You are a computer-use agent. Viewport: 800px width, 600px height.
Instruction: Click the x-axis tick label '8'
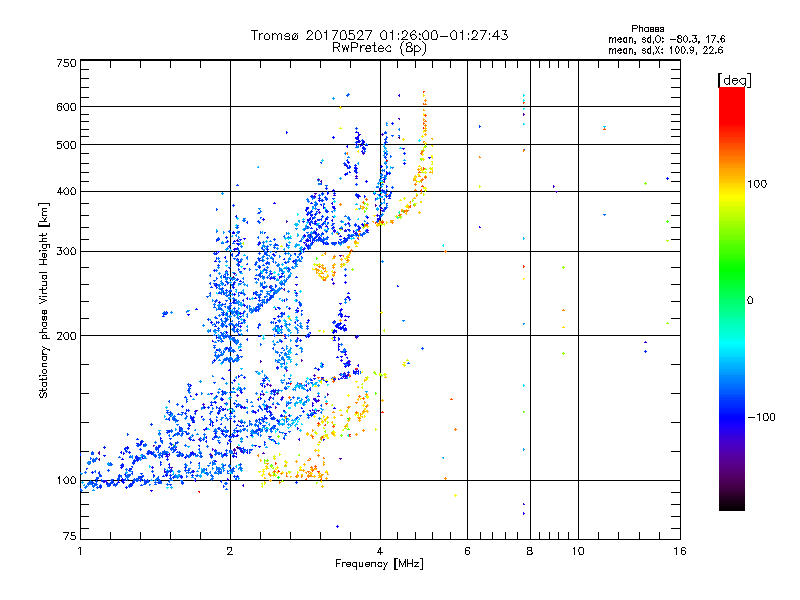[530, 551]
